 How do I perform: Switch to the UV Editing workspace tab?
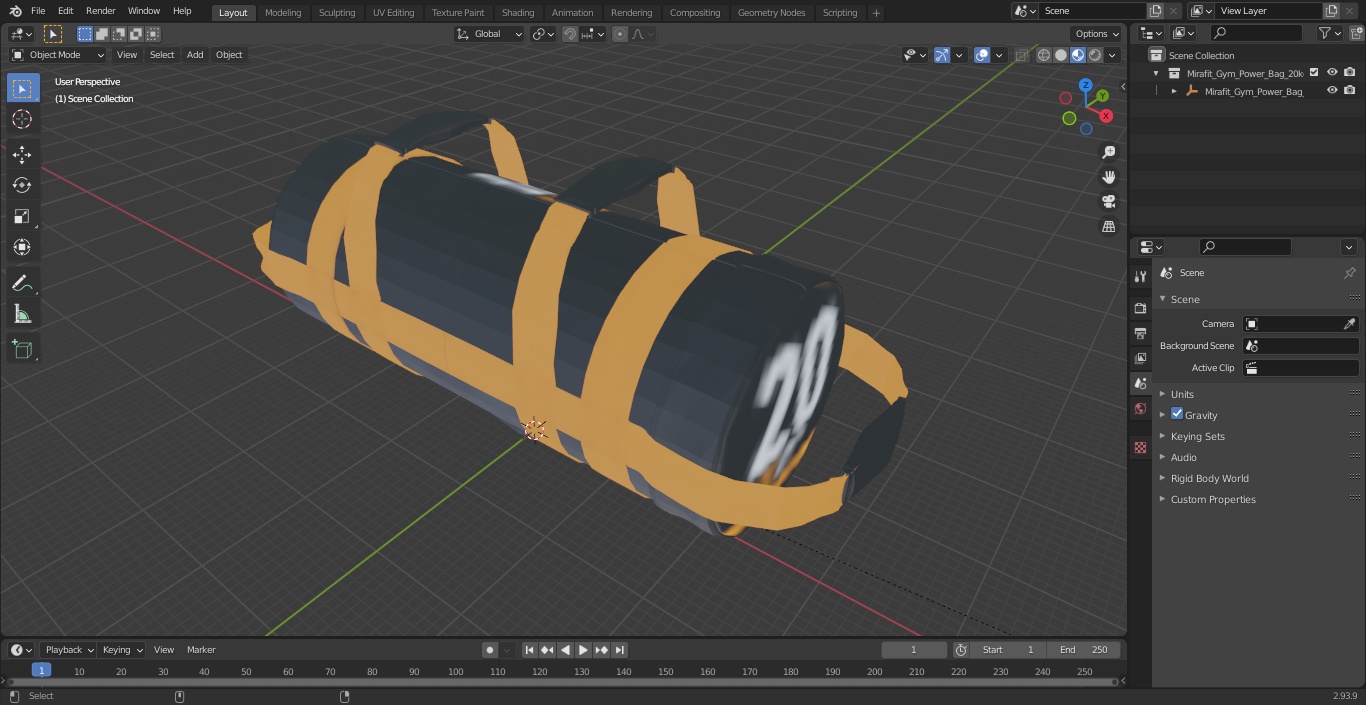pos(393,12)
